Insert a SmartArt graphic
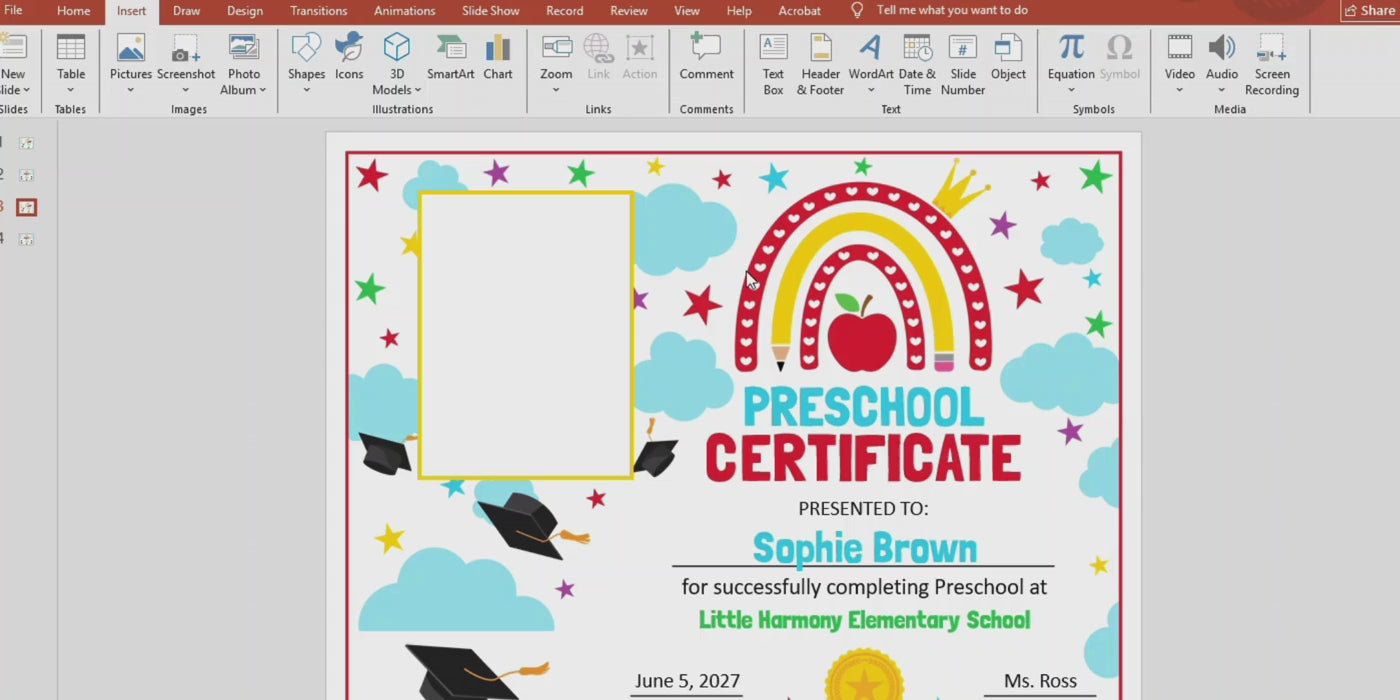Image resolution: width=1400 pixels, height=700 pixels. click(450, 58)
